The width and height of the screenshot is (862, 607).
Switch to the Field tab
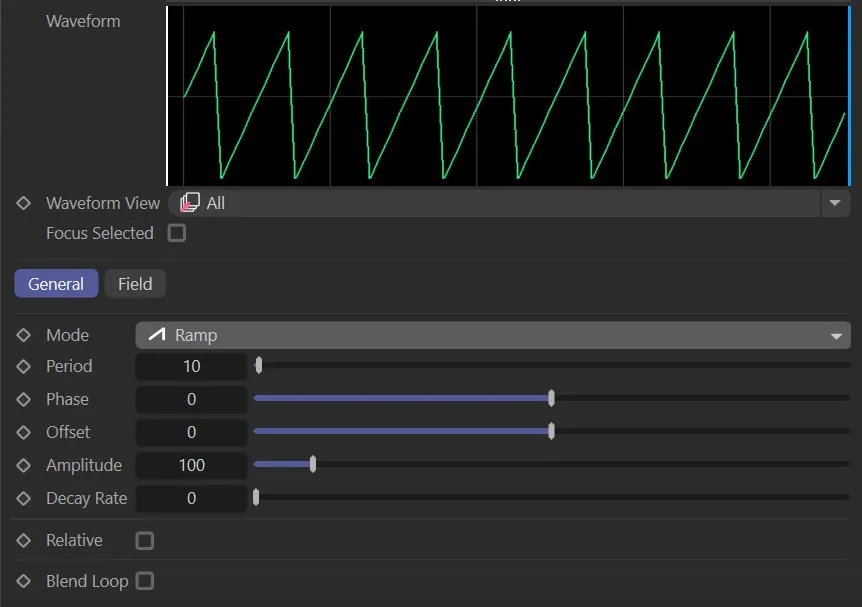tap(135, 283)
